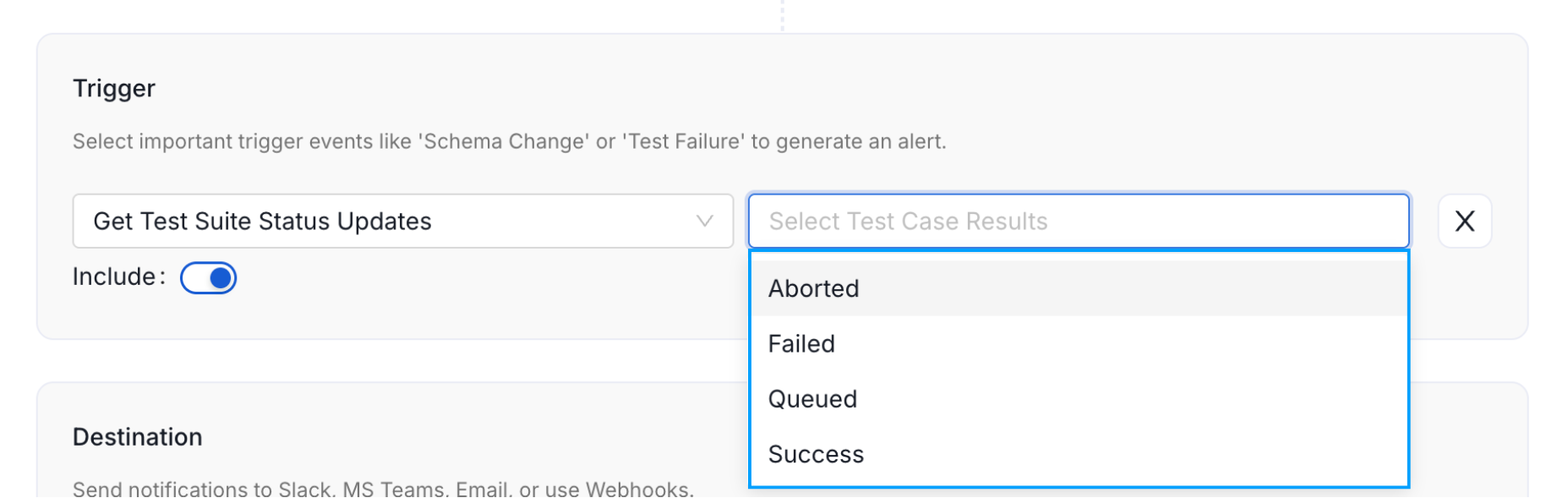Pick Queued from the results list
The width and height of the screenshot is (1568, 498).
click(812, 398)
